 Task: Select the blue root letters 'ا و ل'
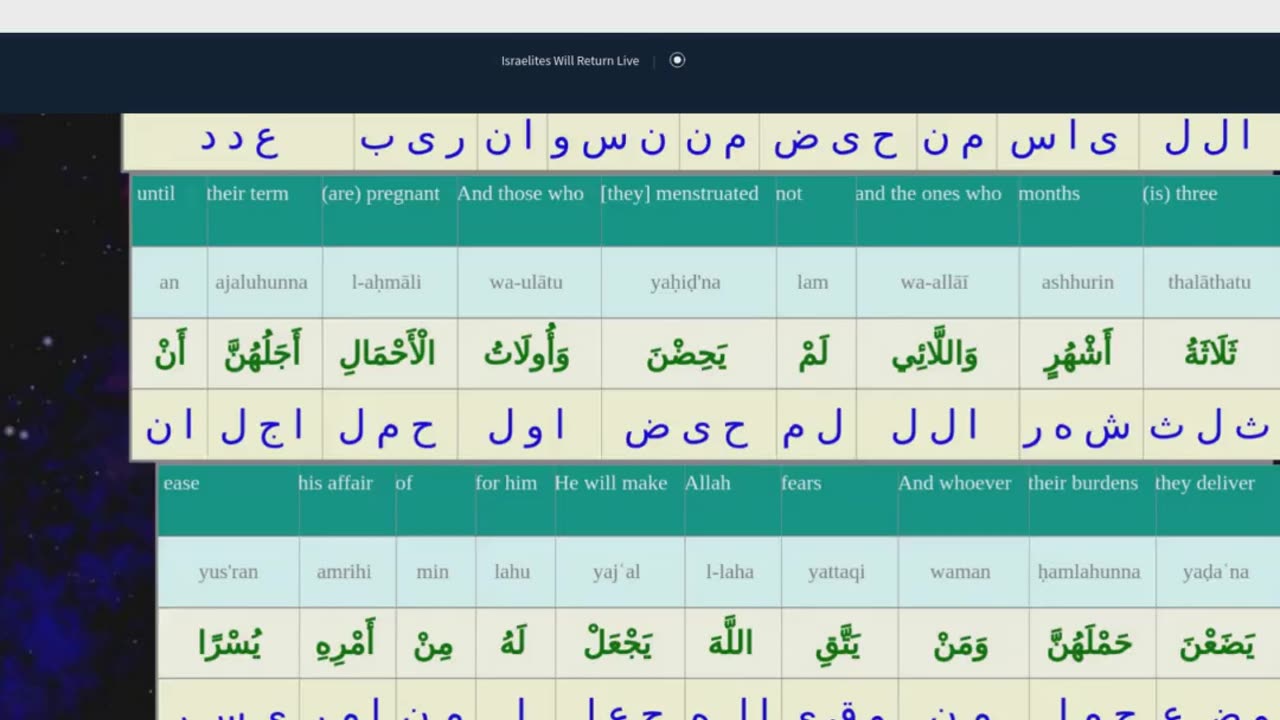527,427
